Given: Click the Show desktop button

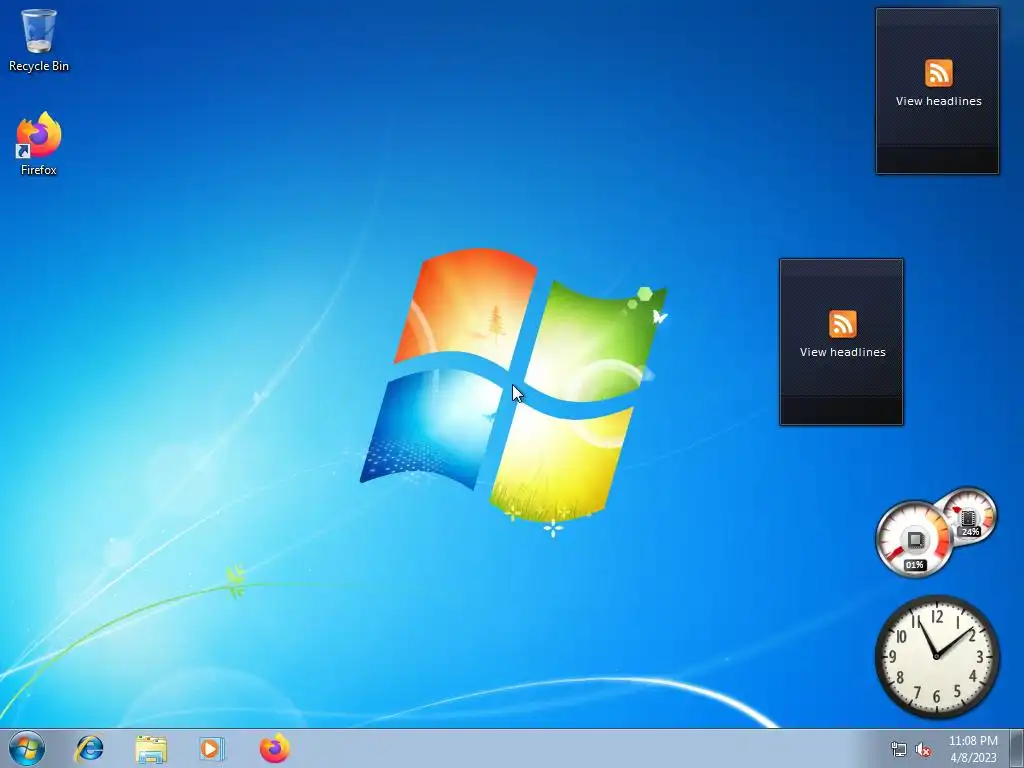Looking at the screenshot, I should coord(1017,748).
